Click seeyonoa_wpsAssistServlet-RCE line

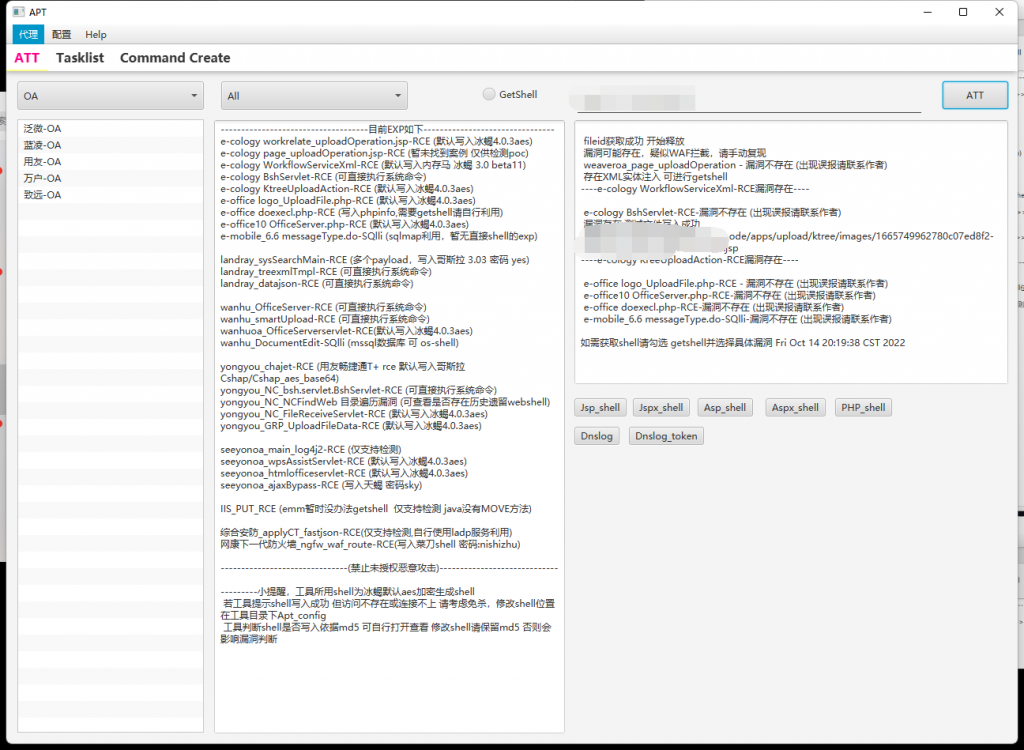coord(344,461)
